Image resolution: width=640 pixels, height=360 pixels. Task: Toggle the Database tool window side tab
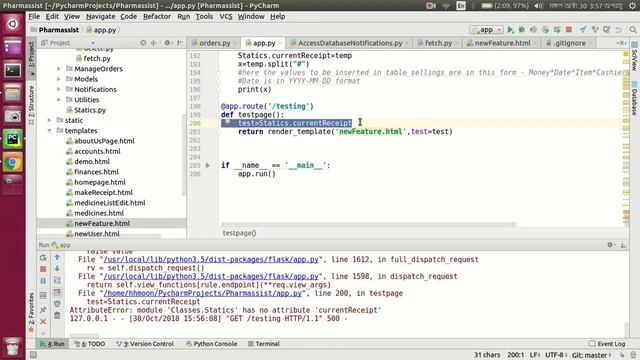tap(634, 98)
